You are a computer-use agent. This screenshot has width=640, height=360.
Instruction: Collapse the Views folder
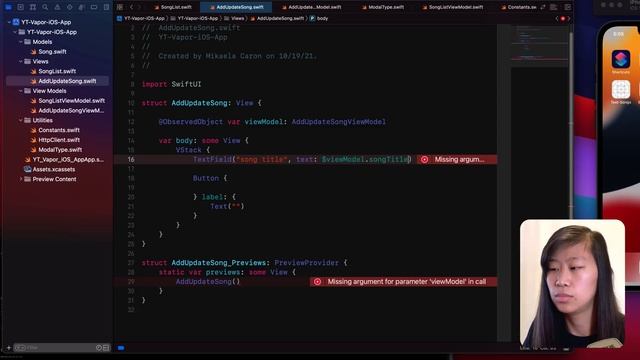pyautogui.click(x=21, y=61)
